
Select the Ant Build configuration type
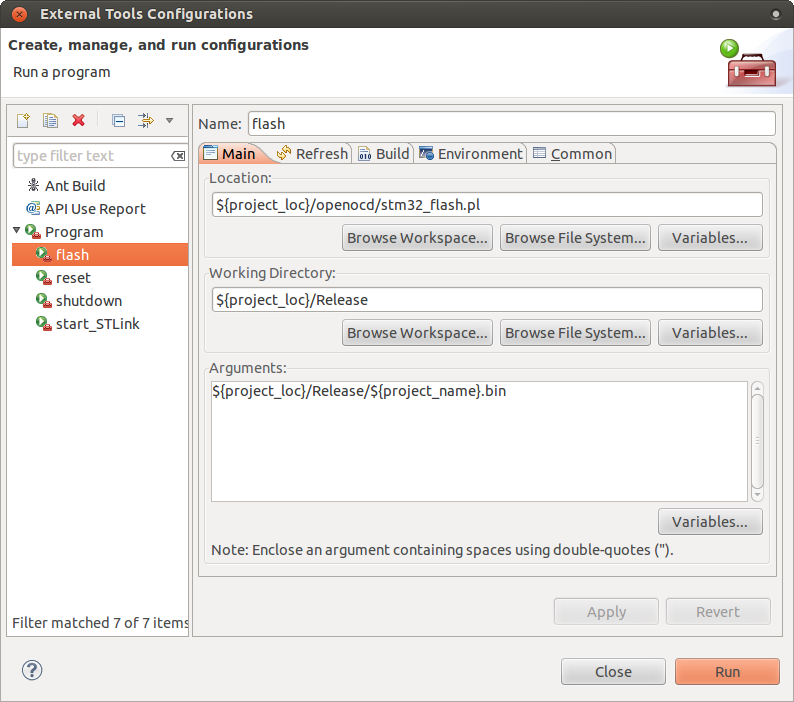click(x=75, y=186)
